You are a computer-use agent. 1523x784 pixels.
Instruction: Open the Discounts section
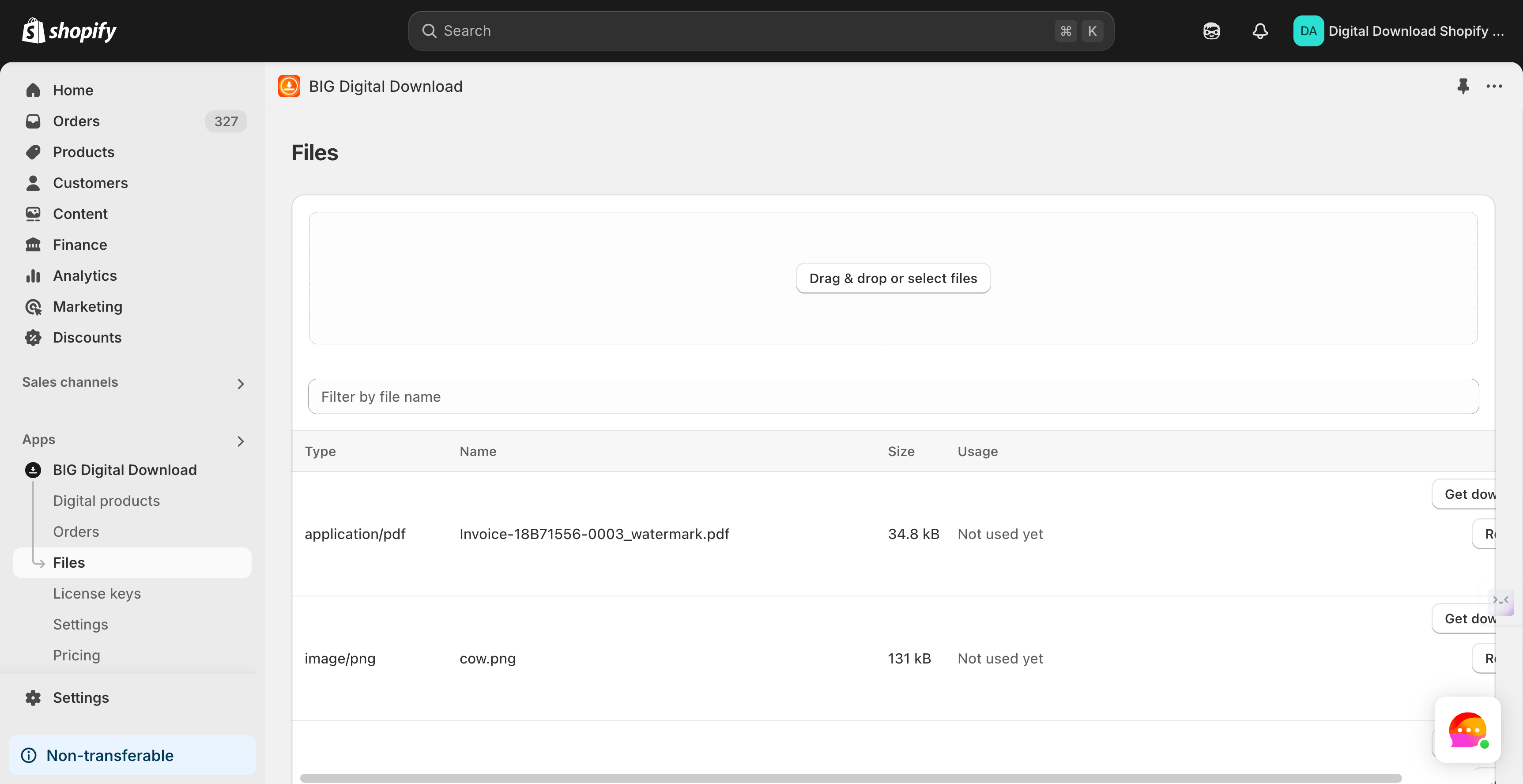[87, 338]
